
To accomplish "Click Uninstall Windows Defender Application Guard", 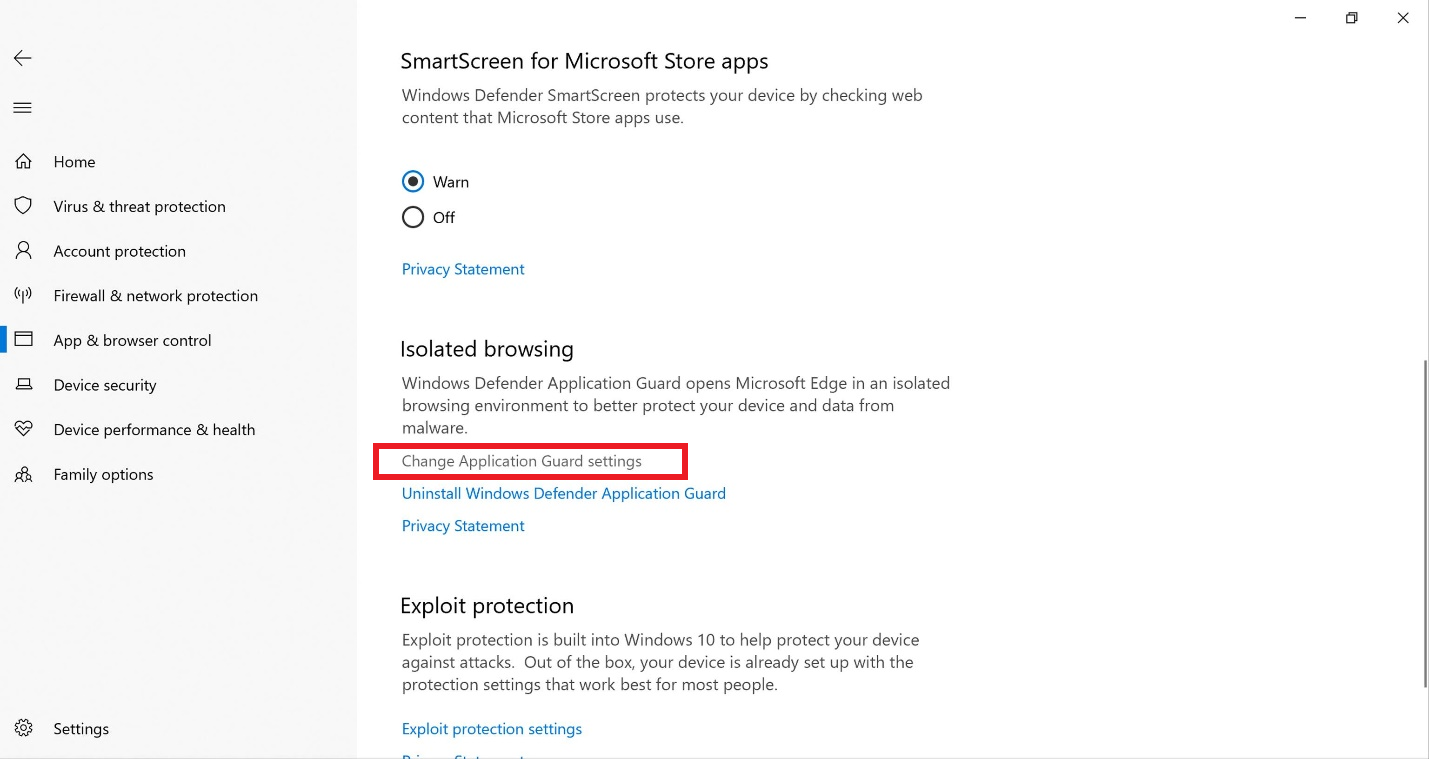I will pyautogui.click(x=563, y=493).
